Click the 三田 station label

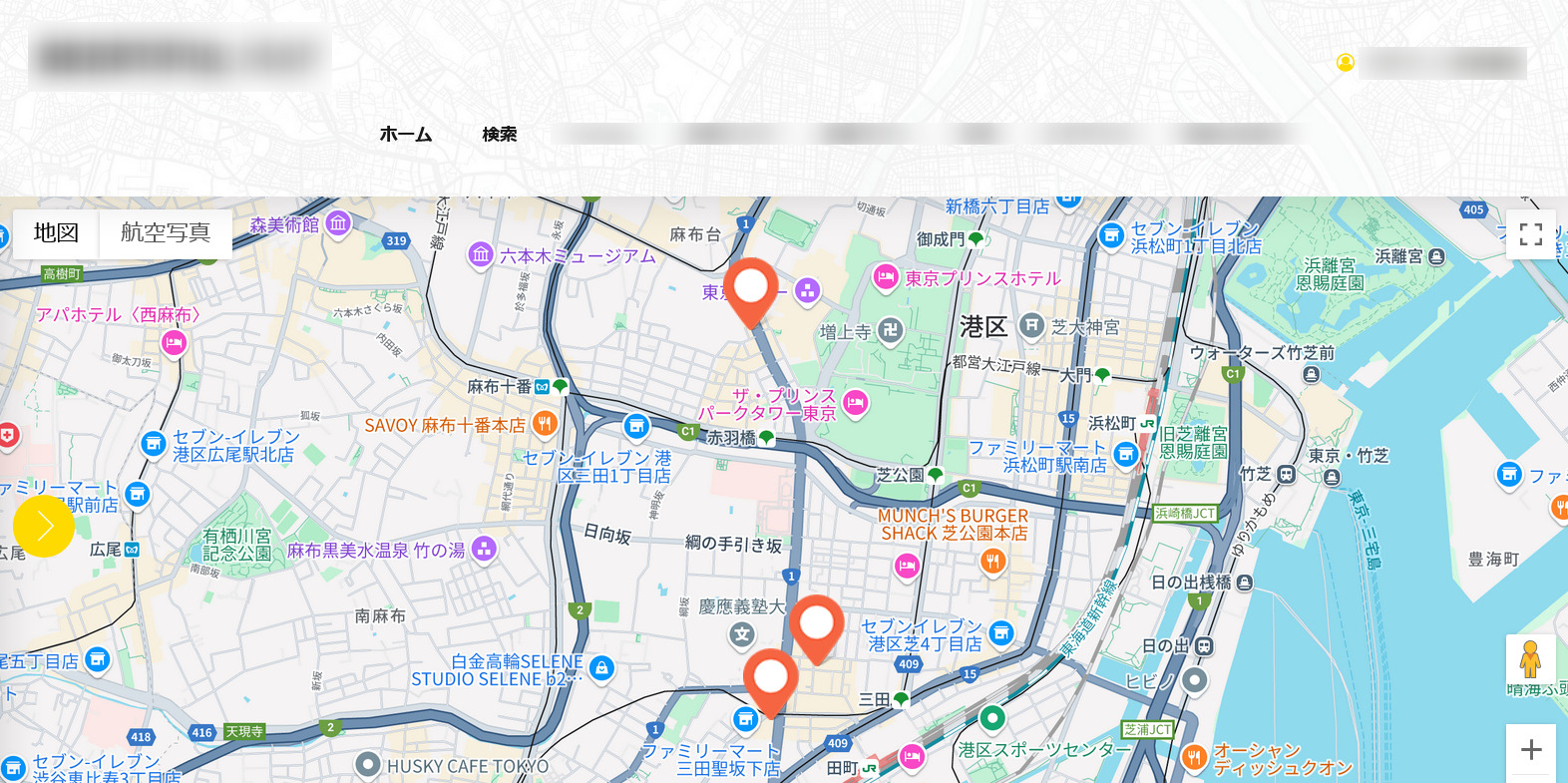[x=875, y=700]
